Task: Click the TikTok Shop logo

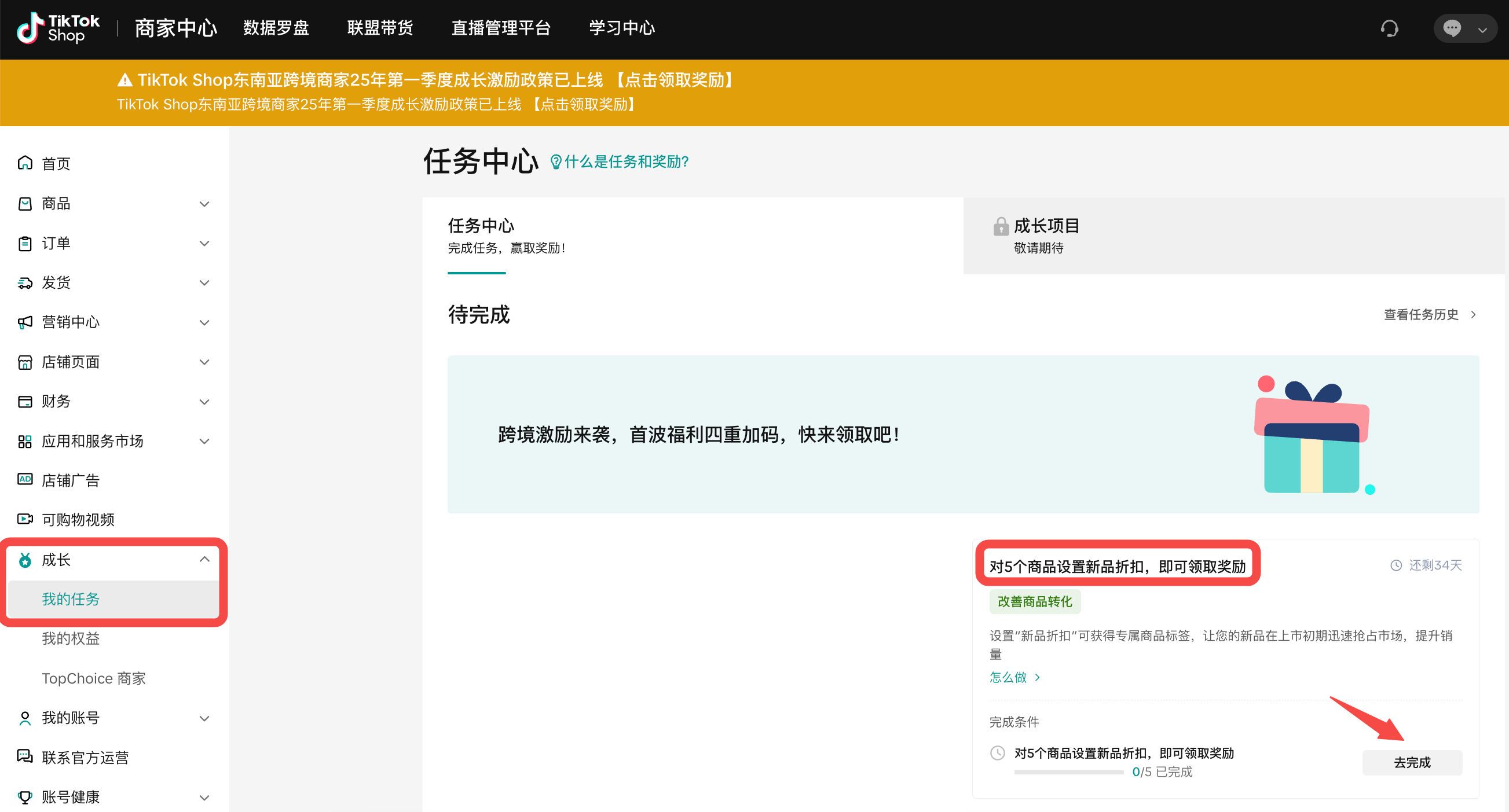Action: pos(58,28)
